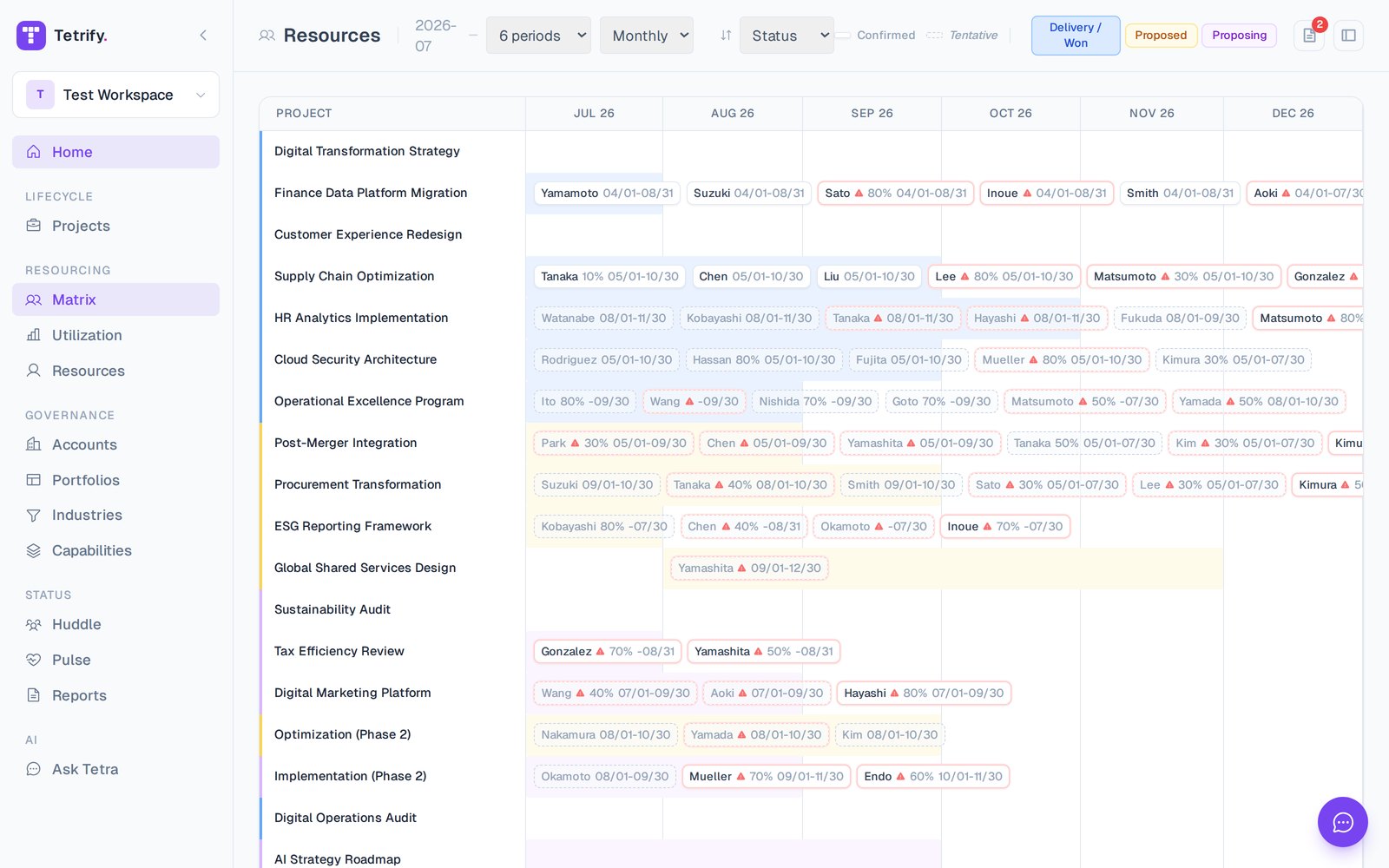The image size is (1389, 868).
Task: Go to Home in sidebar
Action: point(115,152)
